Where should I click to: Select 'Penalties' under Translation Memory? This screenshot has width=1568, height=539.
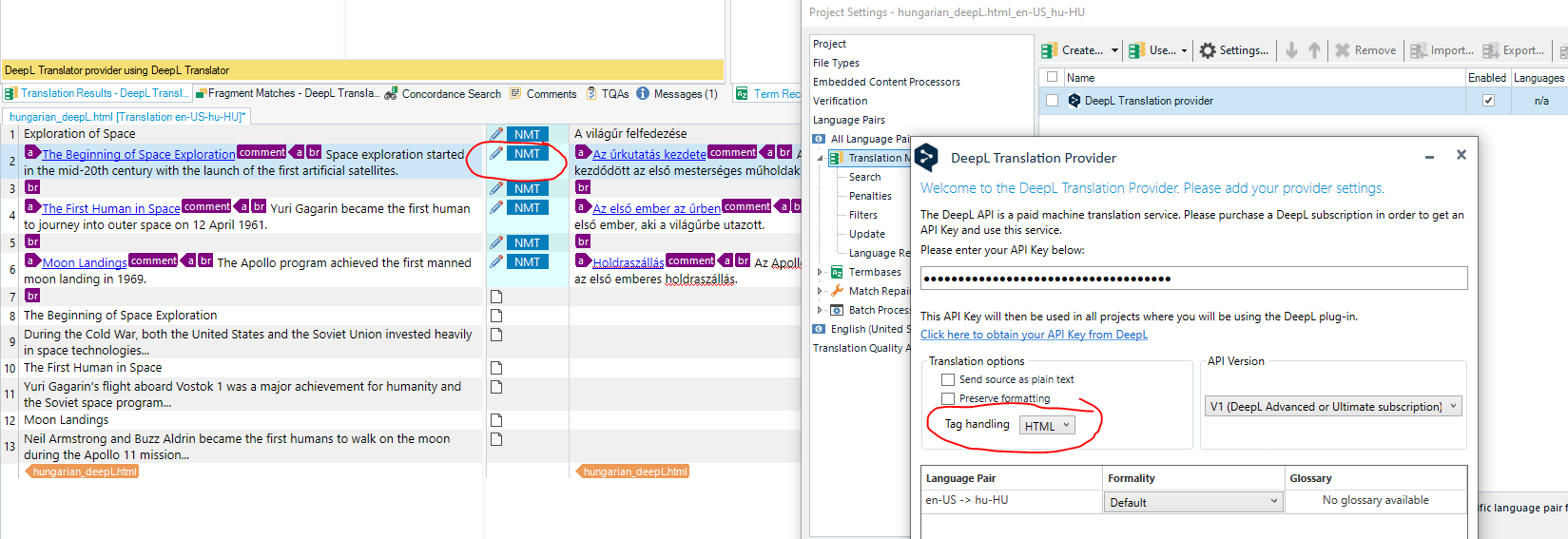(x=870, y=196)
